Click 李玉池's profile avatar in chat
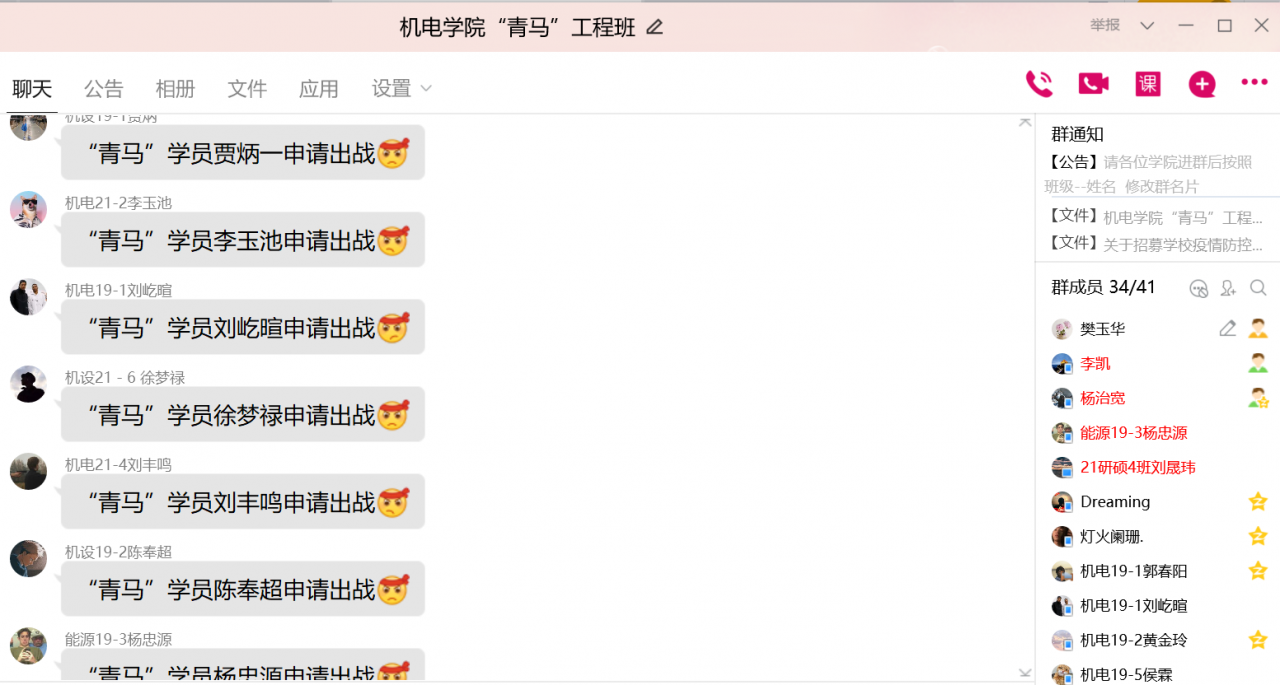The image size is (1280, 685). pyautogui.click(x=28, y=210)
